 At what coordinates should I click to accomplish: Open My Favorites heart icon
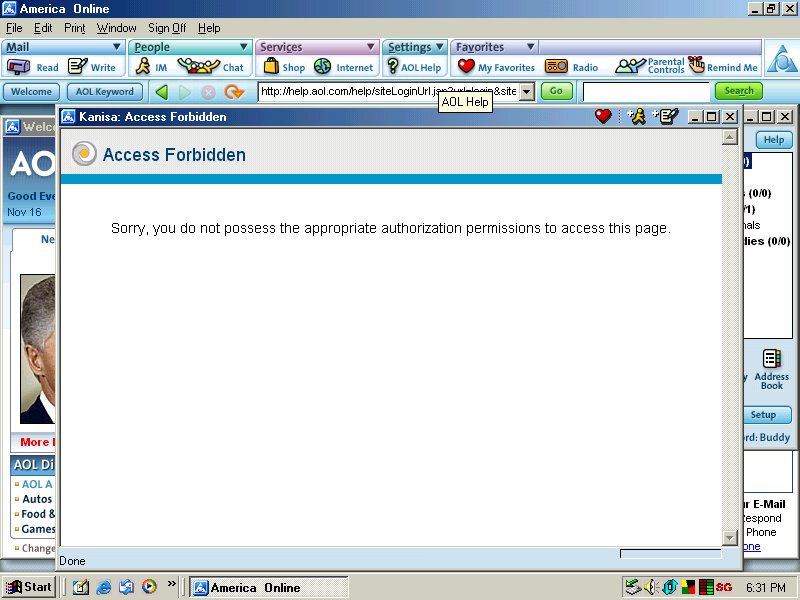[466, 66]
